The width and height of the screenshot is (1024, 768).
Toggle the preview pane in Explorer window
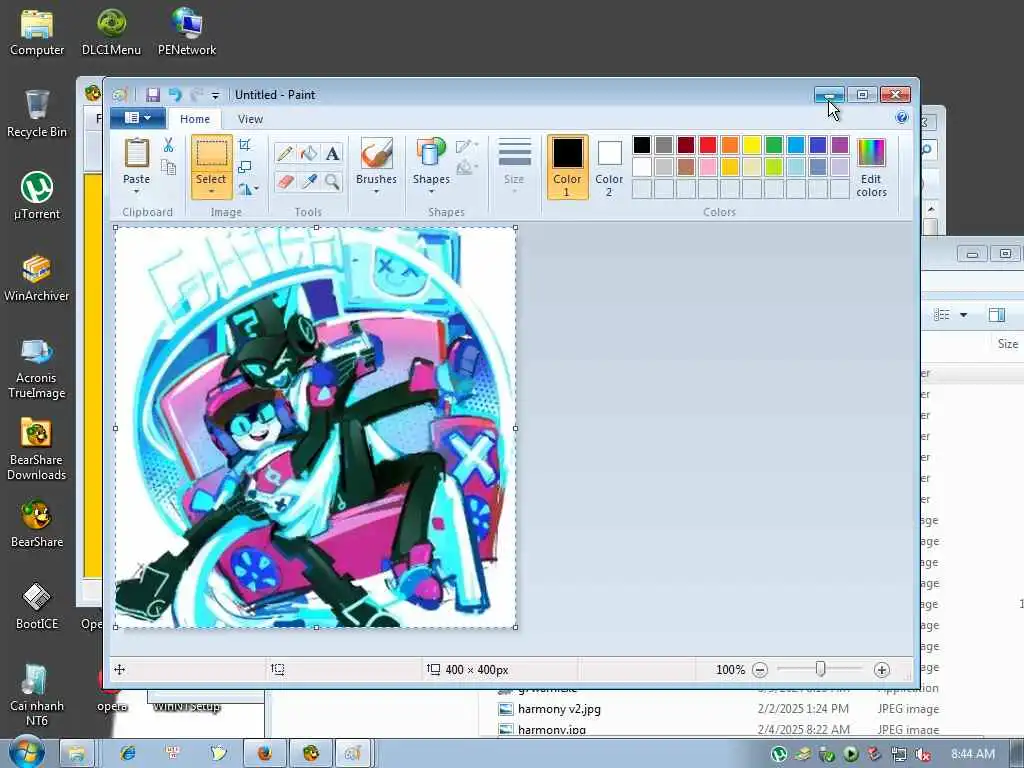997,315
